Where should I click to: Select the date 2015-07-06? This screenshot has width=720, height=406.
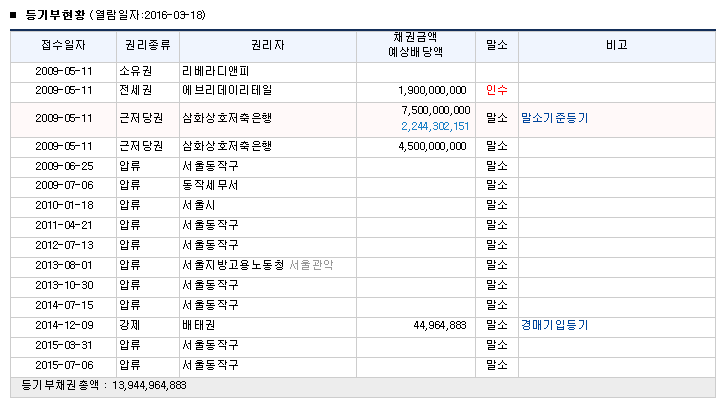pyautogui.click(x=64, y=365)
